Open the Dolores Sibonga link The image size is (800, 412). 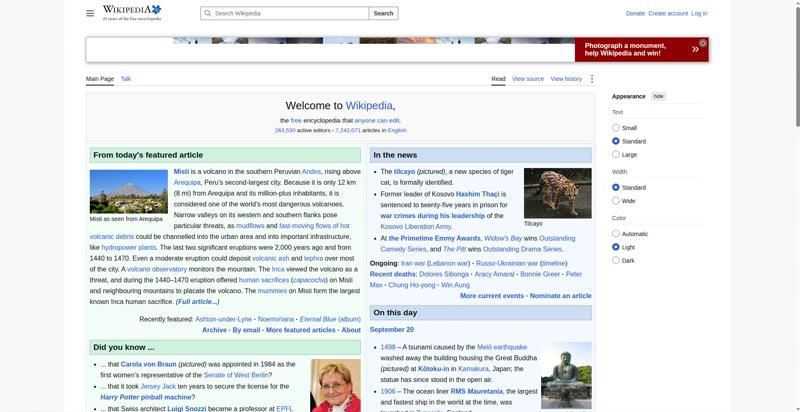click(444, 274)
